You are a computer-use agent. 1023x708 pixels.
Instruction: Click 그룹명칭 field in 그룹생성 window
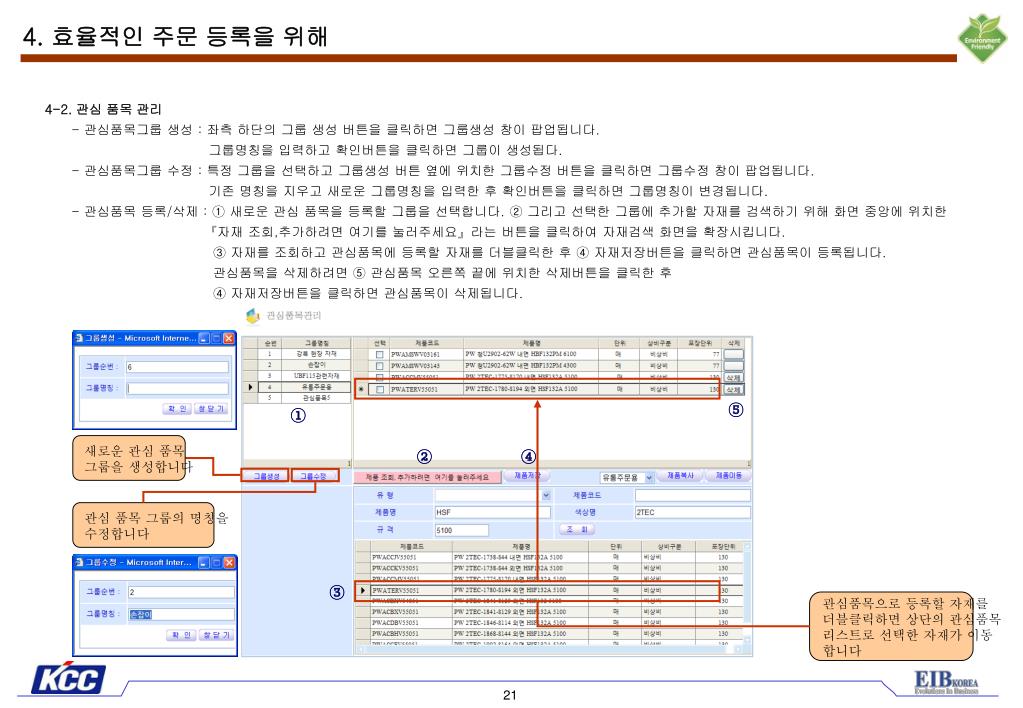click(x=177, y=388)
